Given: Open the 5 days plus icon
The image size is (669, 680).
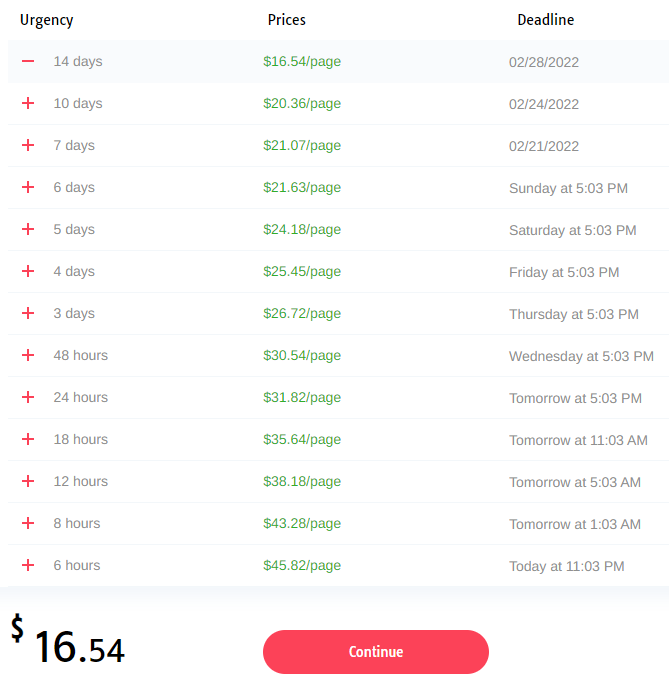Looking at the screenshot, I should (x=28, y=229).
